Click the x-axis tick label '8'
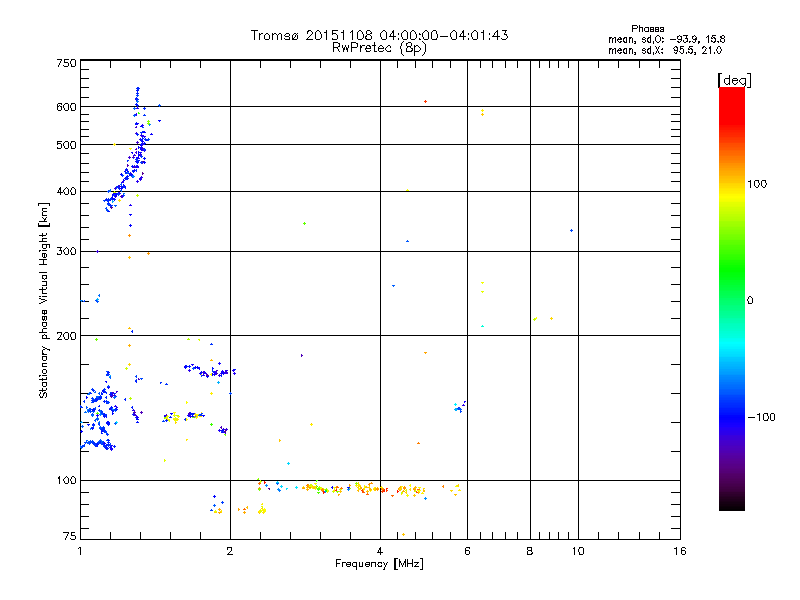 [530, 551]
